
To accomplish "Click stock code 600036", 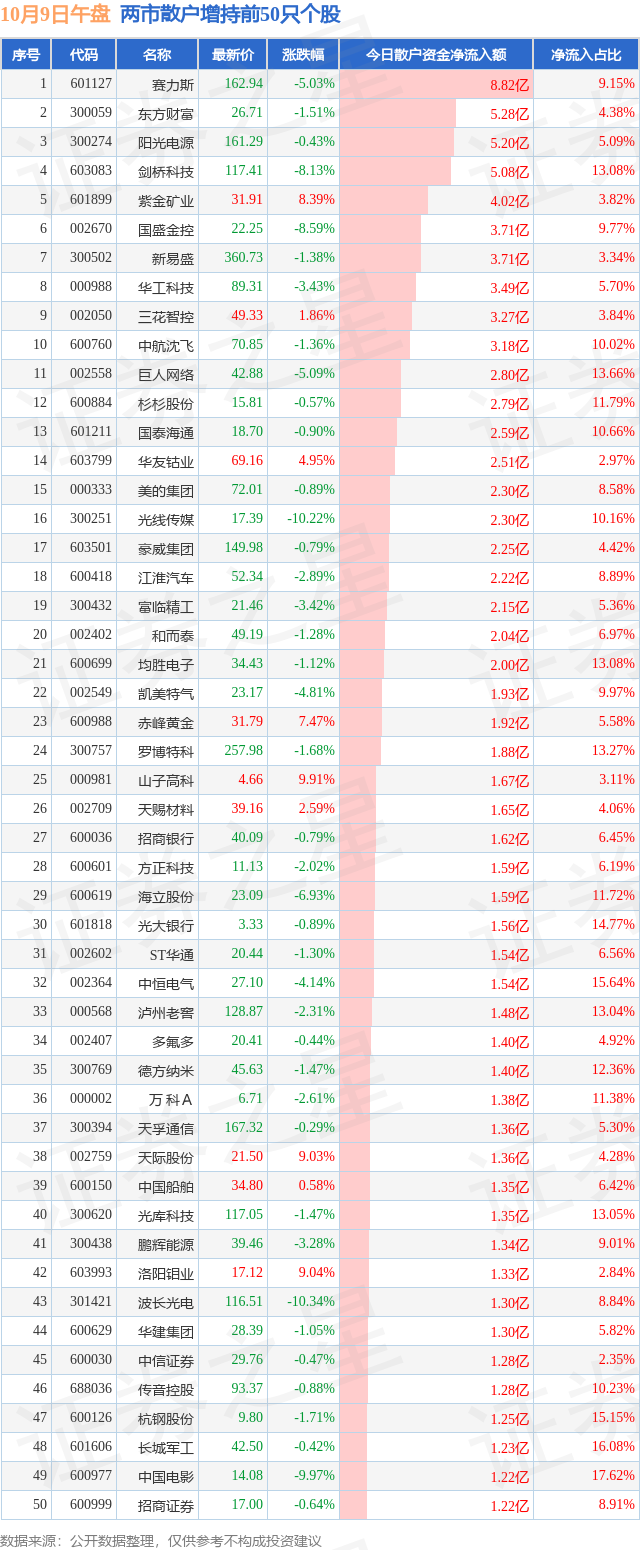I will (x=91, y=838).
